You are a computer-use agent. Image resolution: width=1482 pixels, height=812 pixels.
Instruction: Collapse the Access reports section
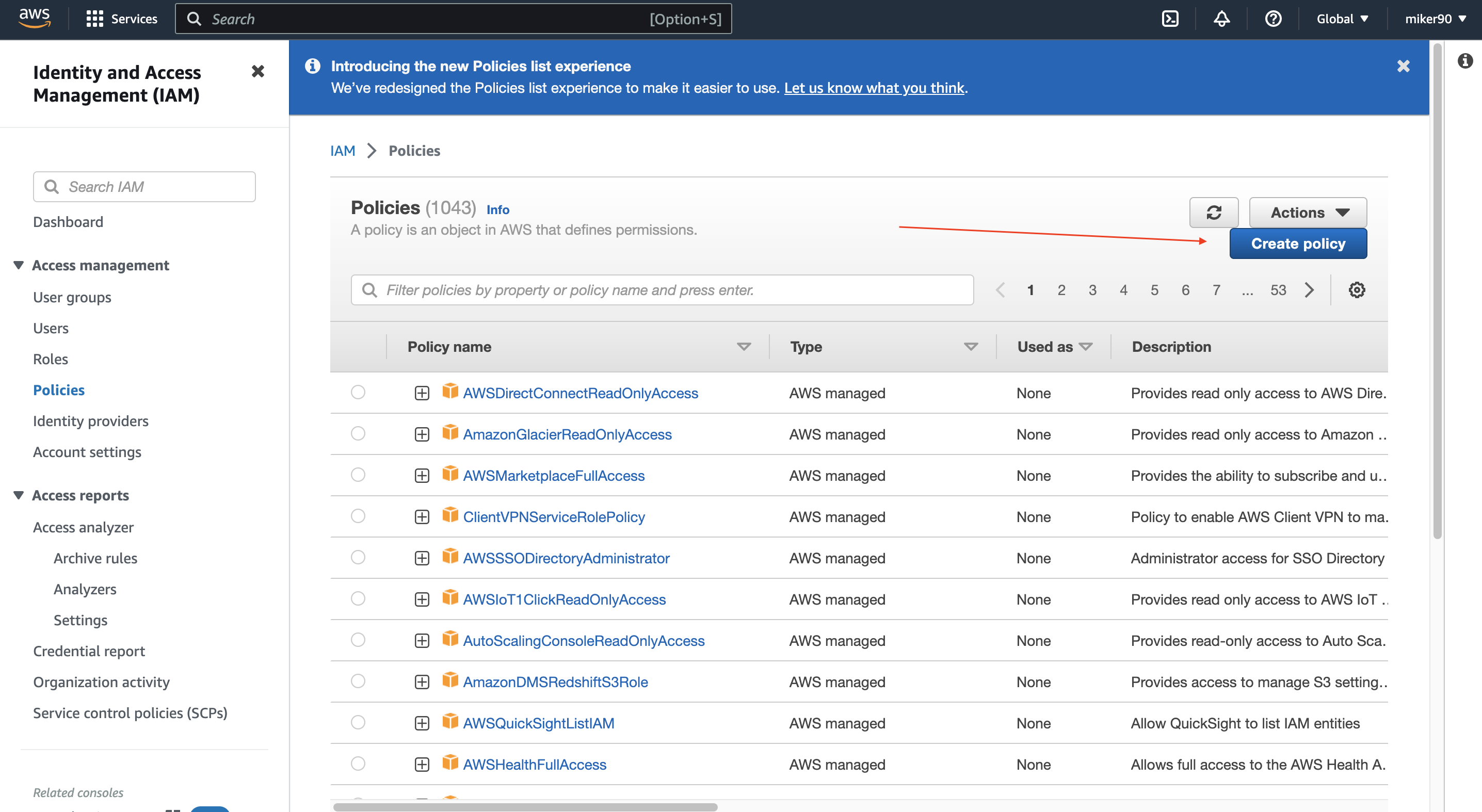19,495
